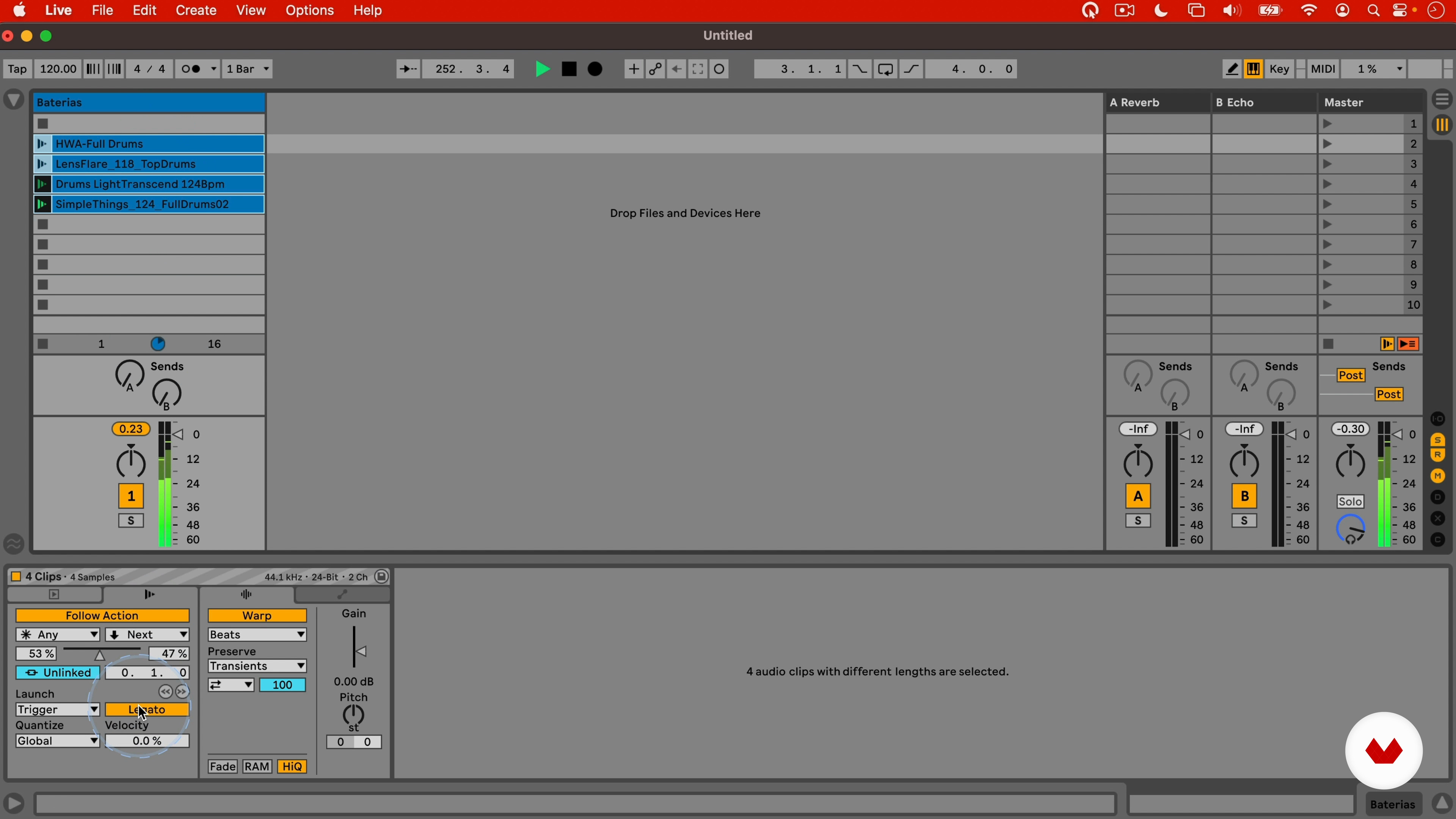Enable the MIDI Arrangement Overdub plus button
Image resolution: width=1456 pixels, height=819 pixels.
click(634, 69)
